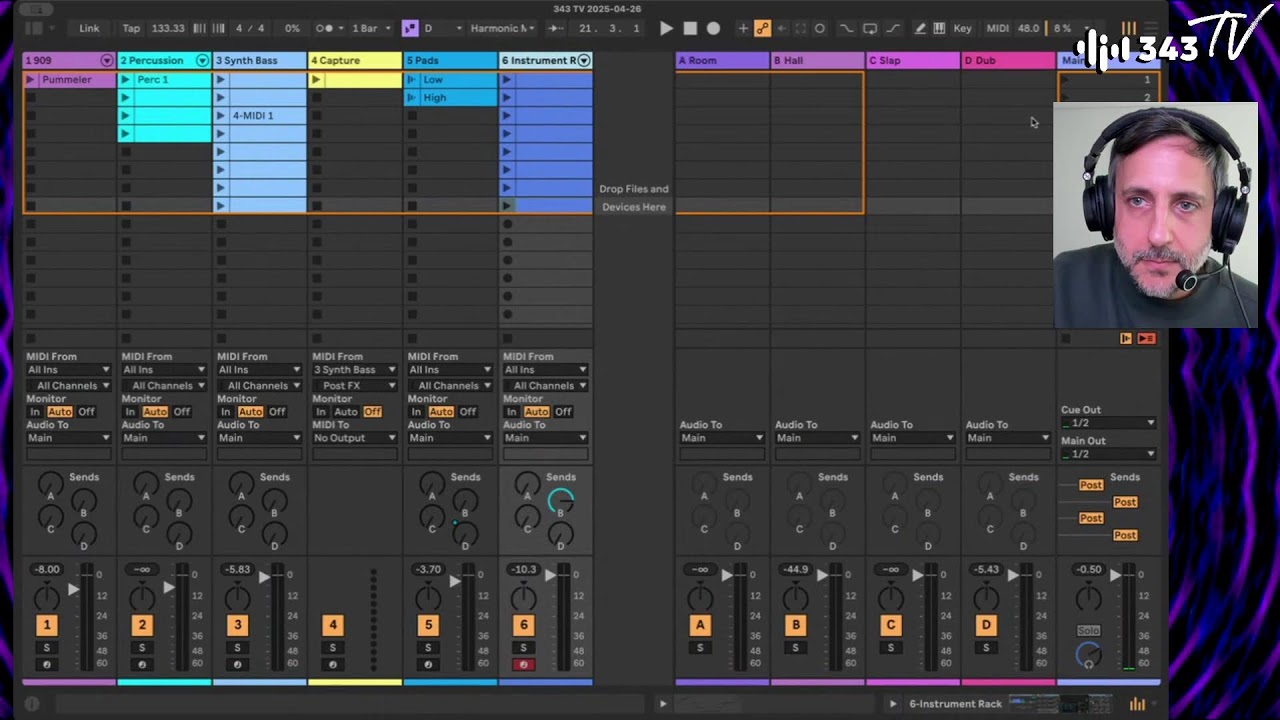This screenshot has width=1280, height=720.
Task: Expand the Cue Out routing dropdown
Action: coord(1108,423)
